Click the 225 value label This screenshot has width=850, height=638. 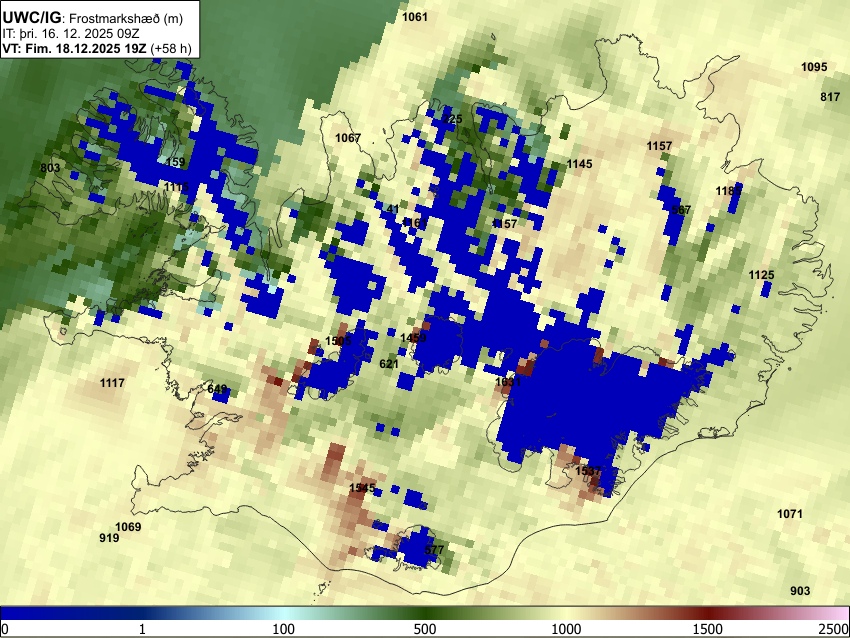click(453, 119)
